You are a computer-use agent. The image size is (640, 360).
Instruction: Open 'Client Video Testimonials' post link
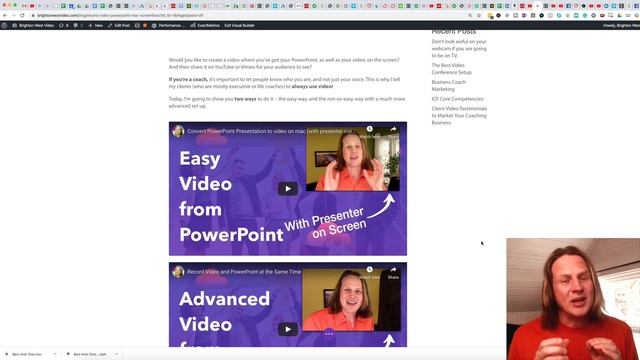click(459, 116)
